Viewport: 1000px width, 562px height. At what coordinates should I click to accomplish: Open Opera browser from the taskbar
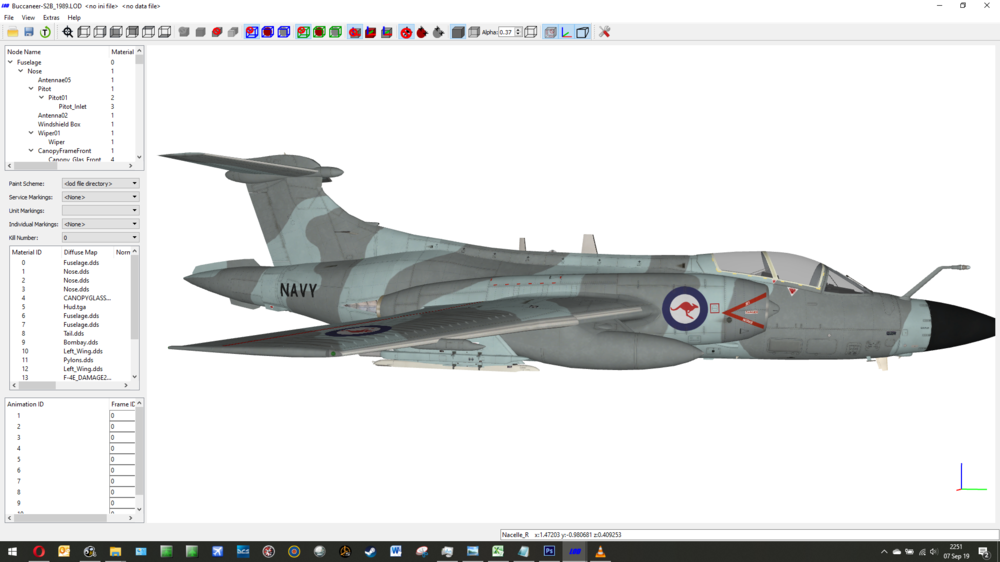pos(38,552)
